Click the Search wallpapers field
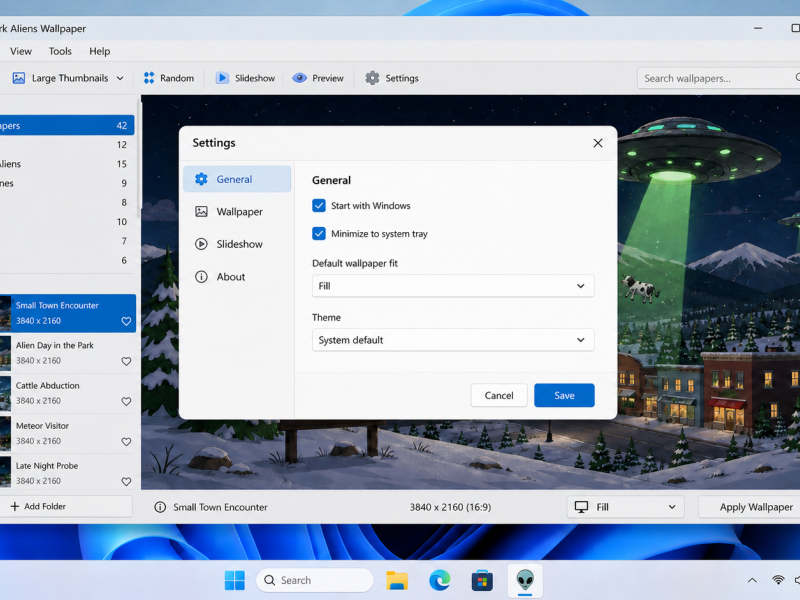 718,78
